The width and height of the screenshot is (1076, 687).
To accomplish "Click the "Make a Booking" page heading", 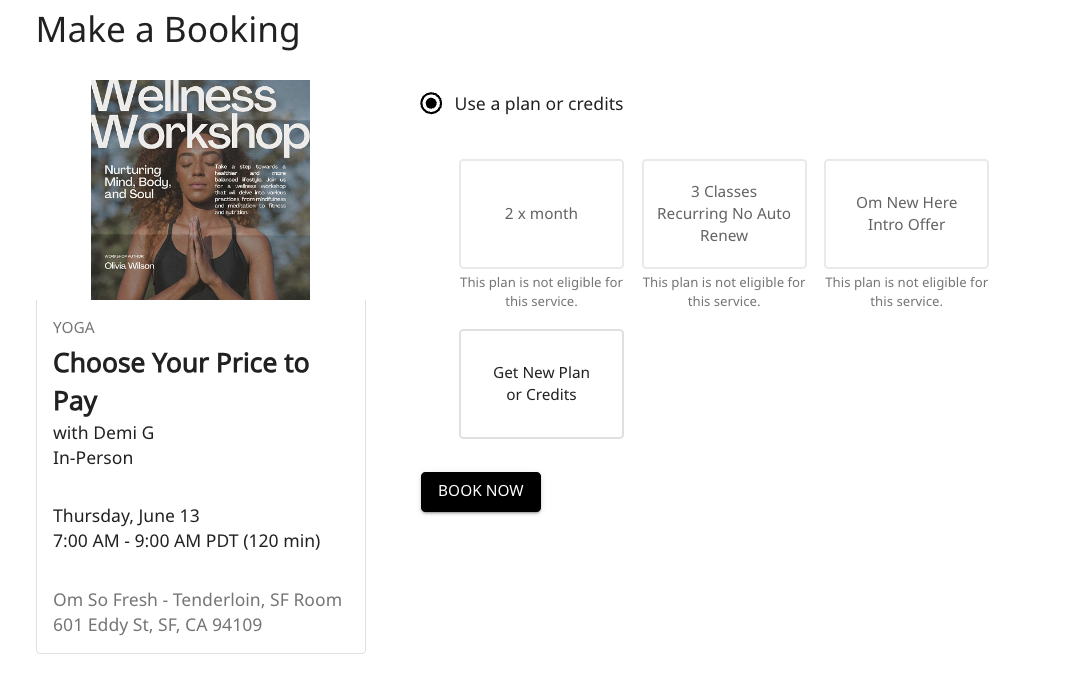I will click(x=168, y=30).
